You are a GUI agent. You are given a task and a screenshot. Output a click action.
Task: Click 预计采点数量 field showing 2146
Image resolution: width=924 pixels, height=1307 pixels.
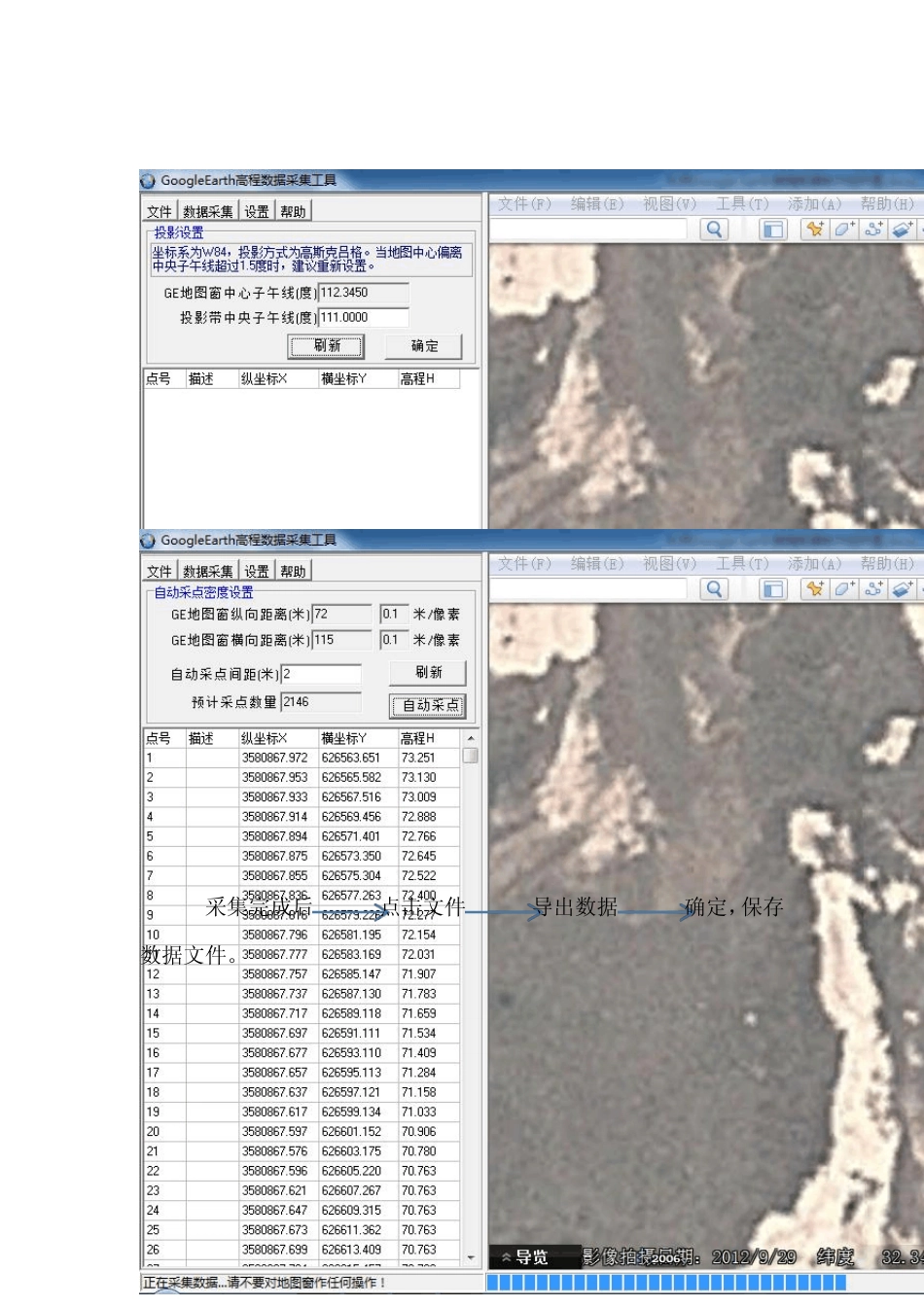coord(322,702)
